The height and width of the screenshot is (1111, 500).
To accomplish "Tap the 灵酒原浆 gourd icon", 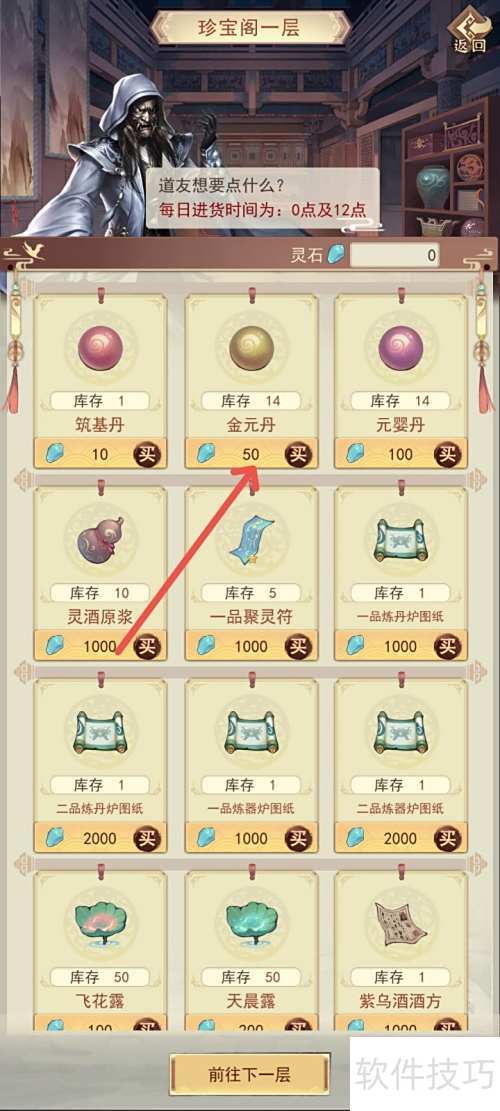I will click(x=100, y=541).
